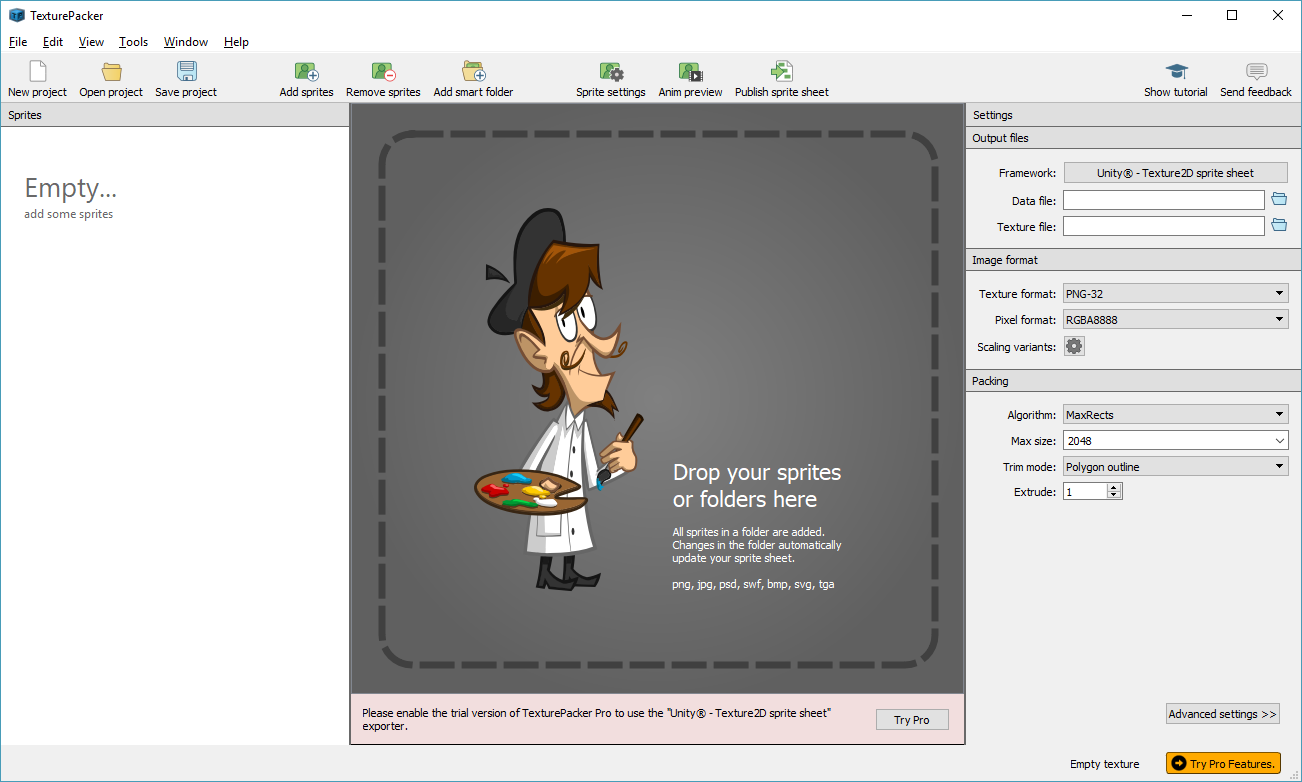
Task: Expand the Texture format dropdown
Action: coord(1175,294)
